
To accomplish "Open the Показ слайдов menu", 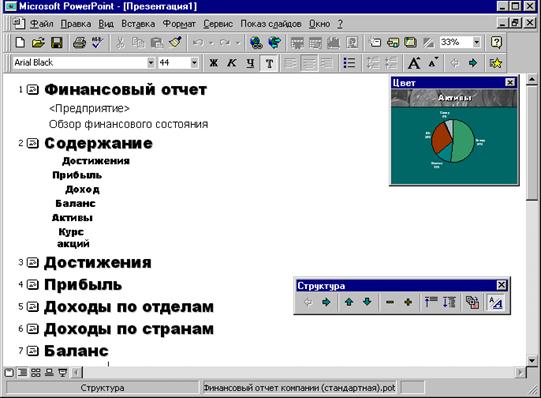I will (271, 24).
